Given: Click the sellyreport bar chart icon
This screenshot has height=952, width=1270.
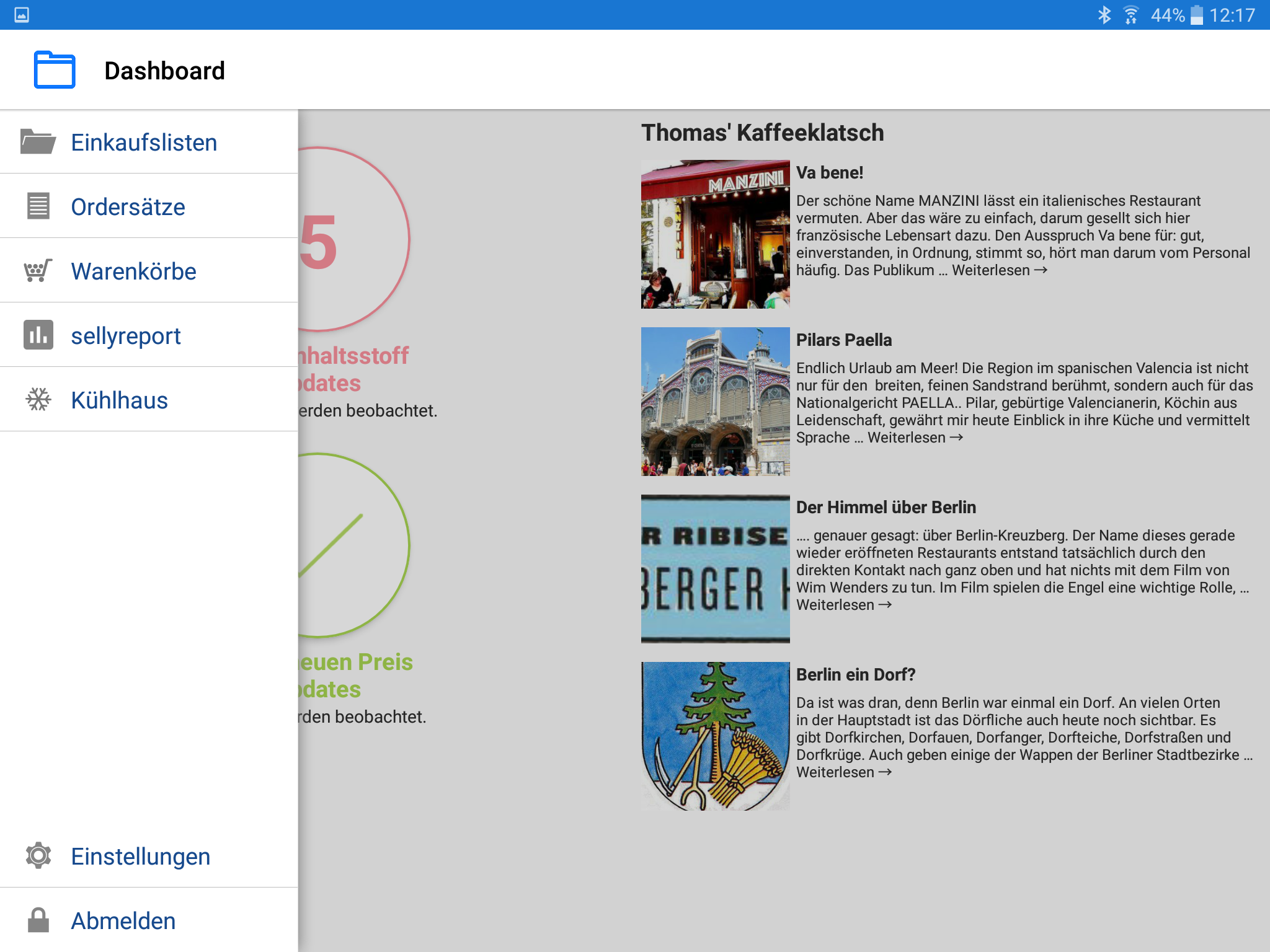Looking at the screenshot, I should point(38,335).
